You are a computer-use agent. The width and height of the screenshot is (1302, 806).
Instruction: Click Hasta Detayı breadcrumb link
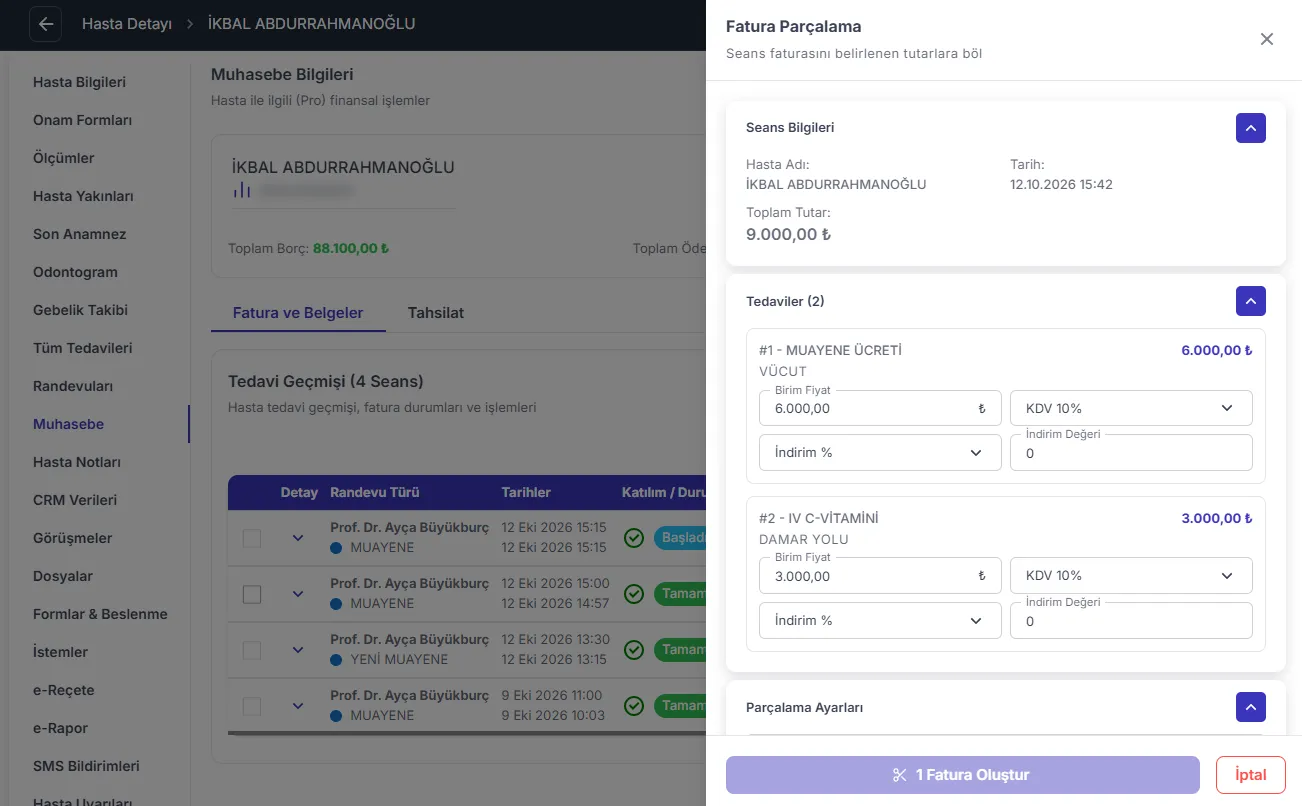(127, 23)
